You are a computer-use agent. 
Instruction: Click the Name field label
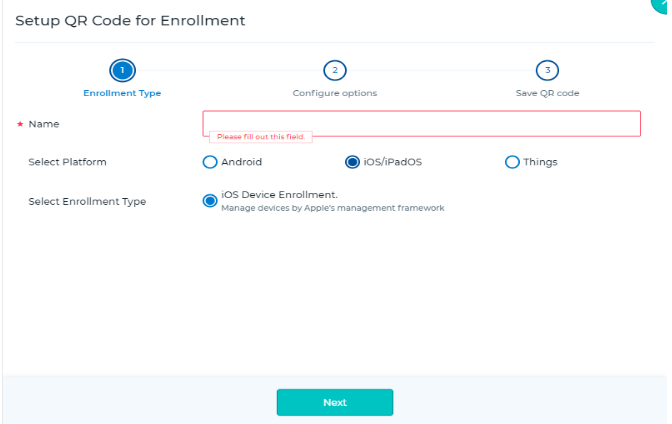coord(44,124)
